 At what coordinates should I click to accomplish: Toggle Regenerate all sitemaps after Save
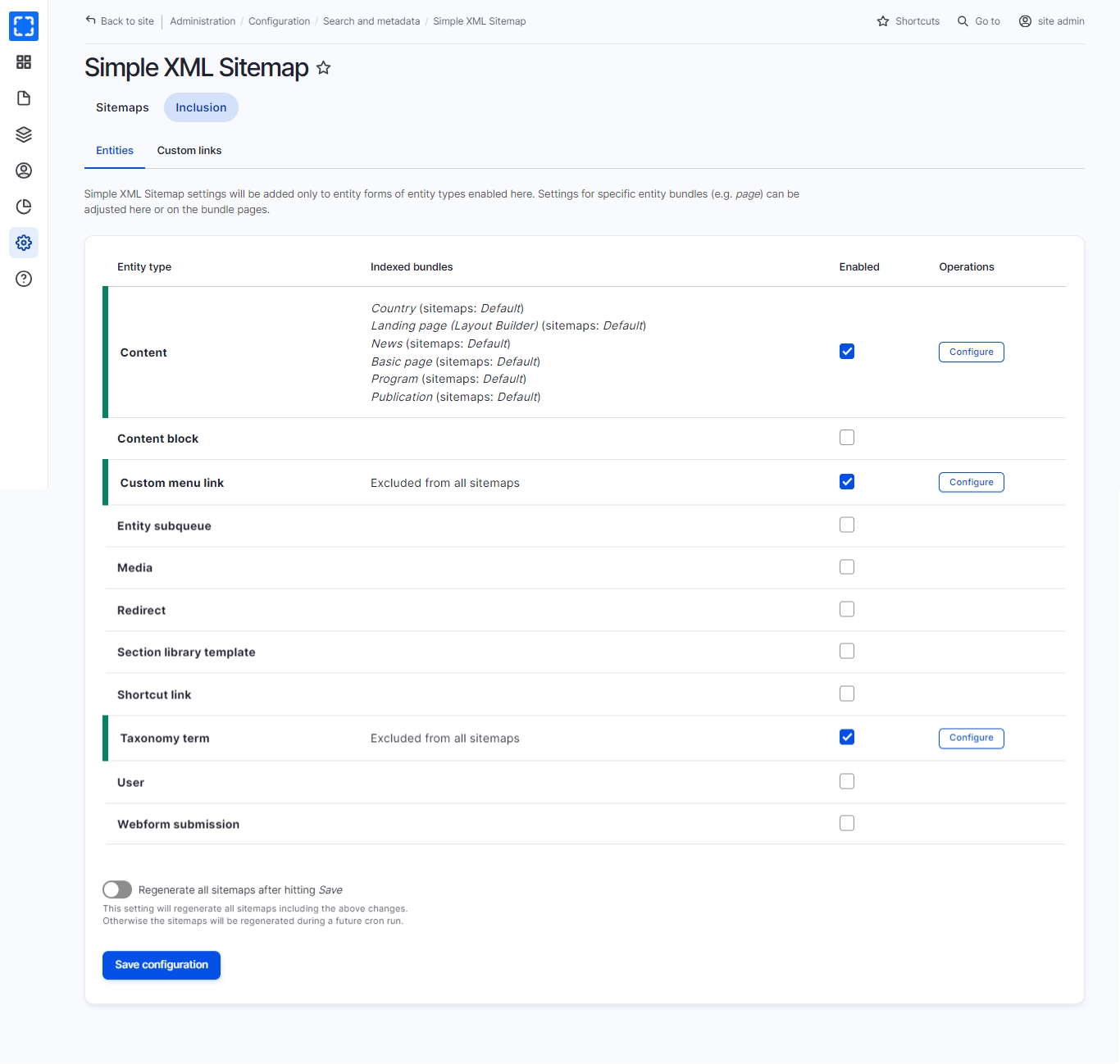[117, 889]
